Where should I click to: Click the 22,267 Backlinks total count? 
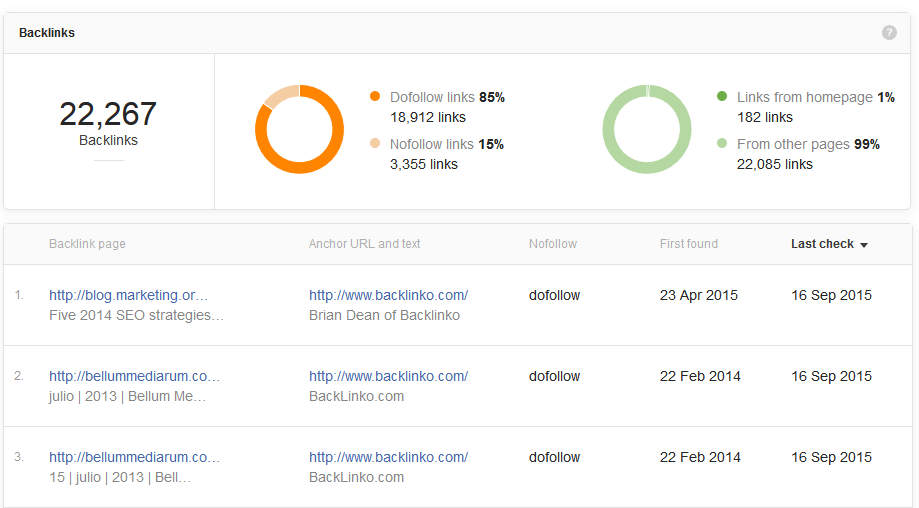tap(108, 114)
